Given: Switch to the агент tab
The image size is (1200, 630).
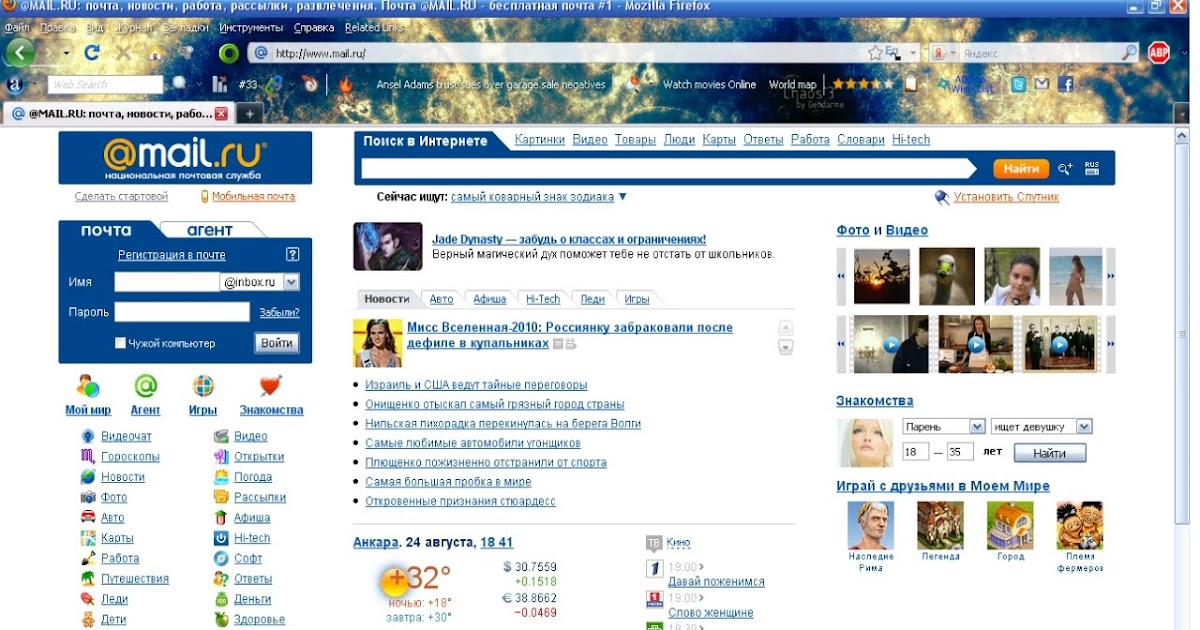Looking at the screenshot, I should (x=208, y=230).
